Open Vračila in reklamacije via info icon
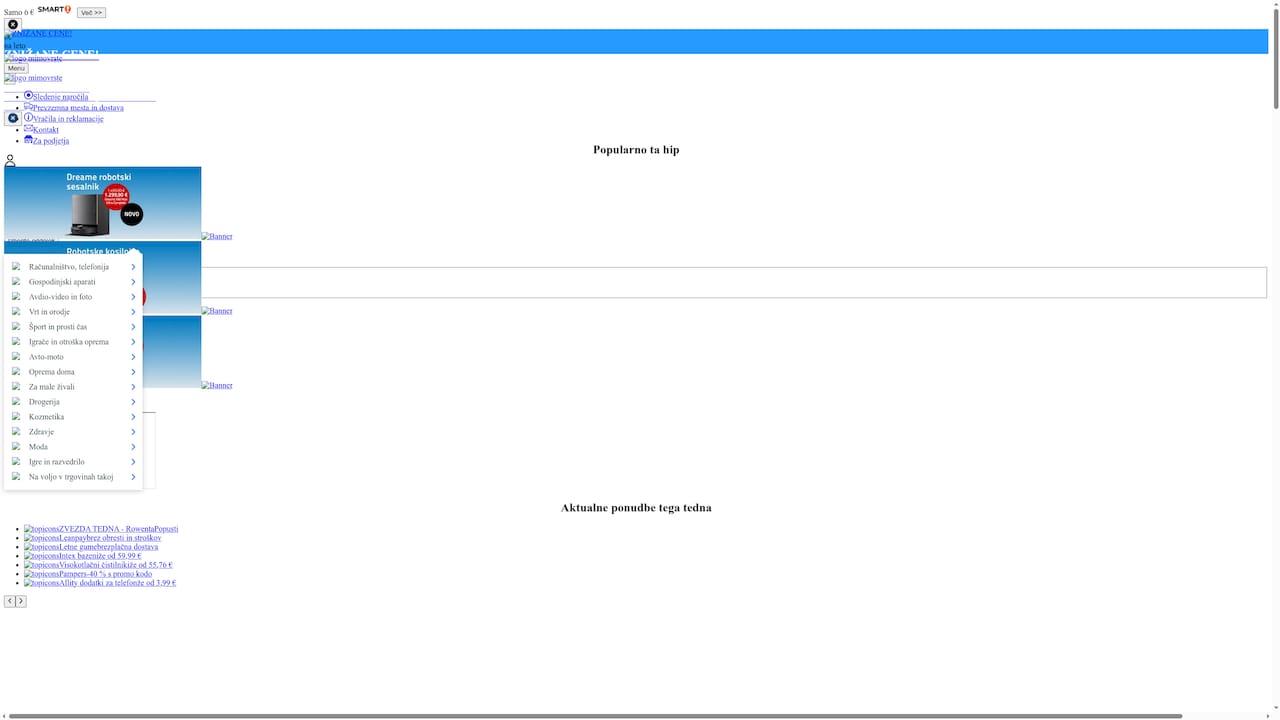Viewport: 1280px width, 720px height. (28, 118)
